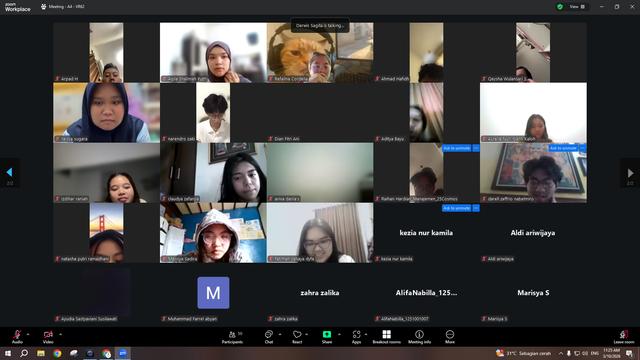640x360 pixels.
Task: Click the 'Marisya S' name tile
Action: coord(533,293)
